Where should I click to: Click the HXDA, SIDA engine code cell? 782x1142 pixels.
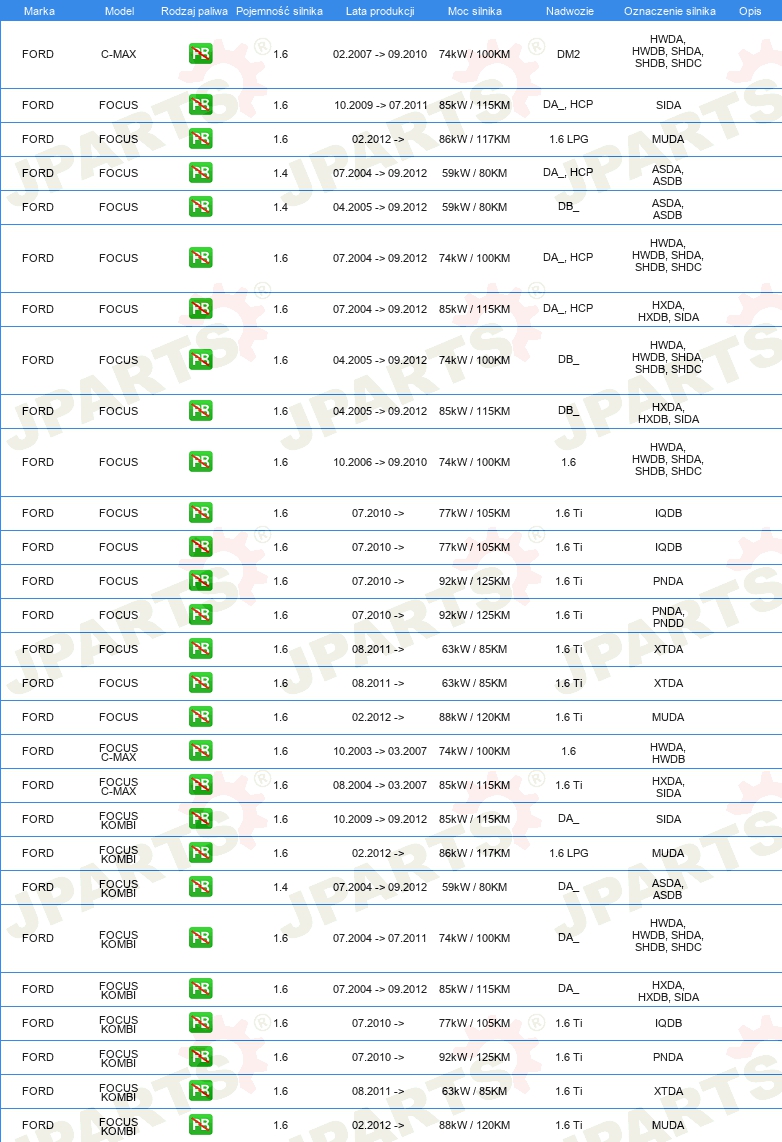(x=668, y=787)
